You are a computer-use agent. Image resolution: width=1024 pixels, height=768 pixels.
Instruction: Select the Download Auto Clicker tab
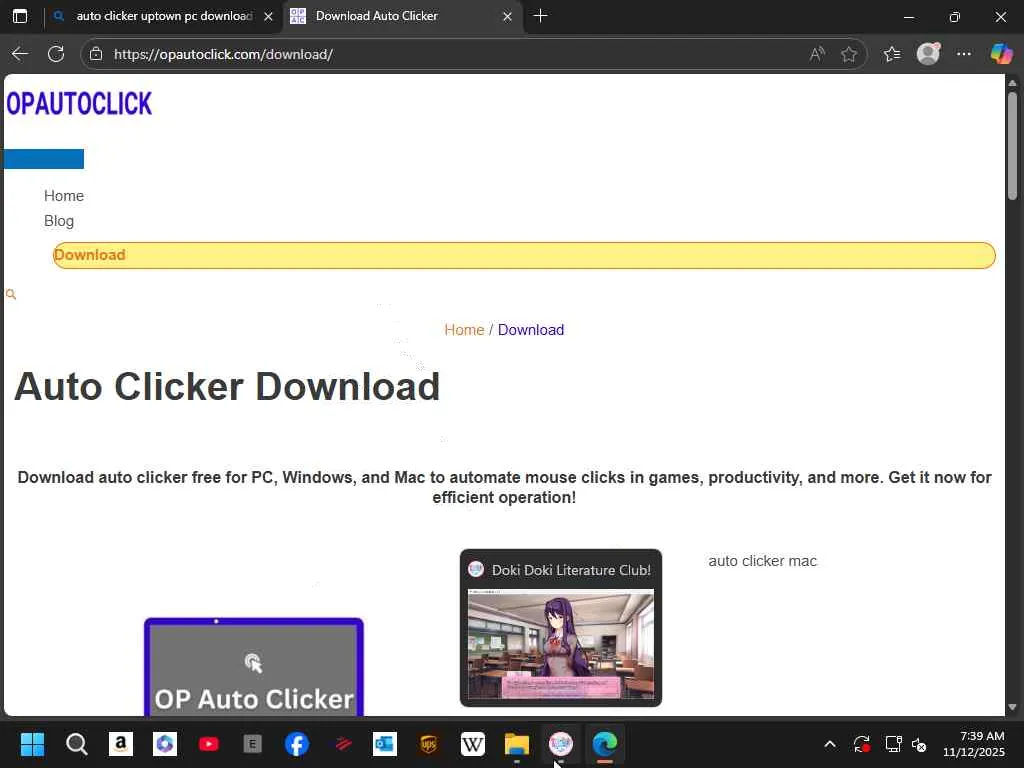(x=403, y=16)
